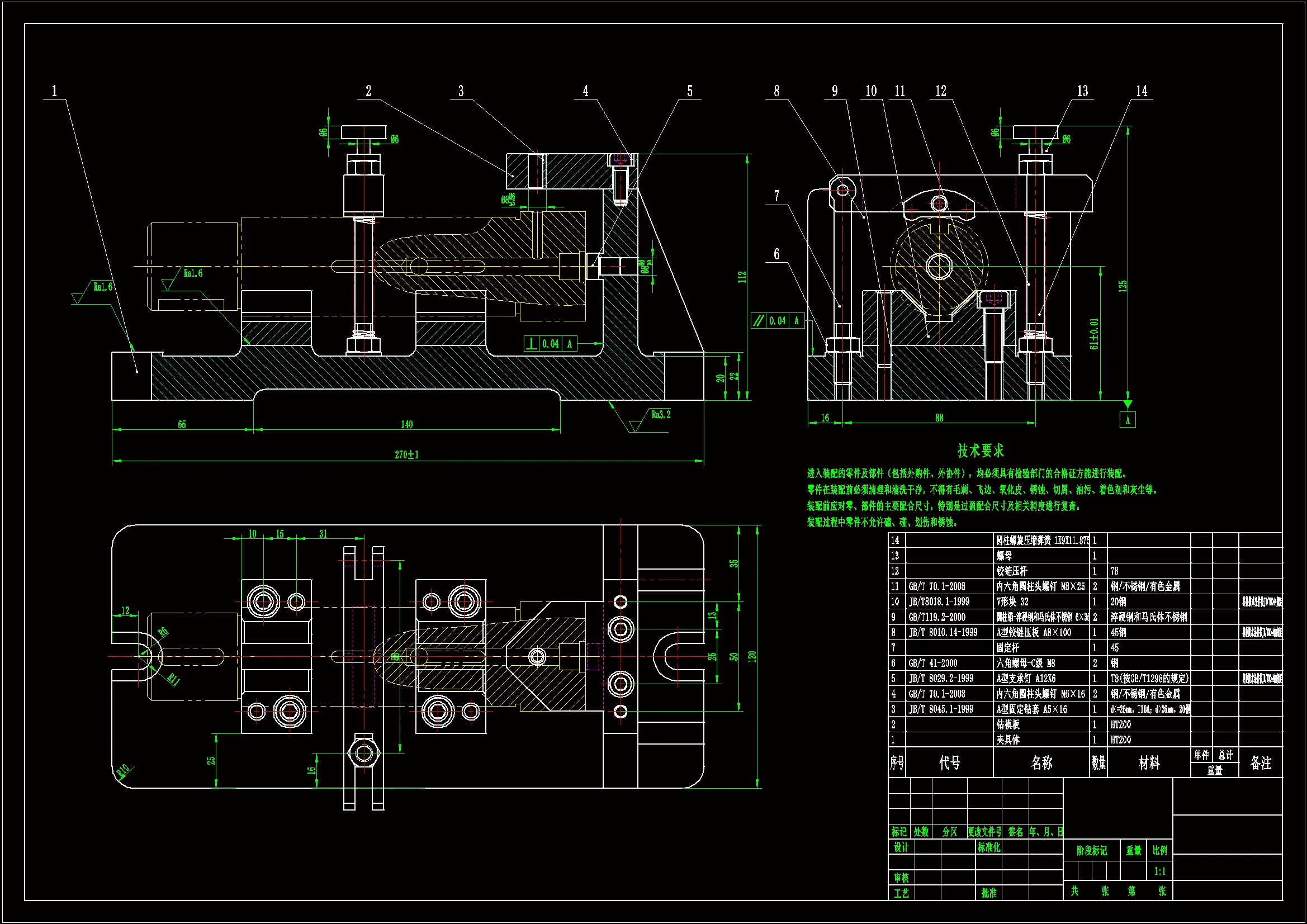Click the 61±0.01 height dimension
Image resolution: width=1307 pixels, height=924 pixels.
(x=1094, y=334)
